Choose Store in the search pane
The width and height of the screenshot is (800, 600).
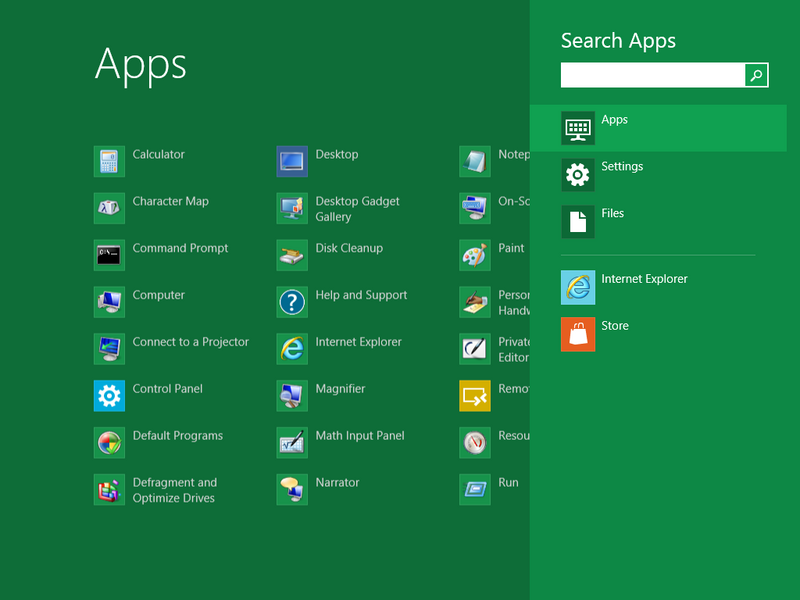tap(614, 334)
